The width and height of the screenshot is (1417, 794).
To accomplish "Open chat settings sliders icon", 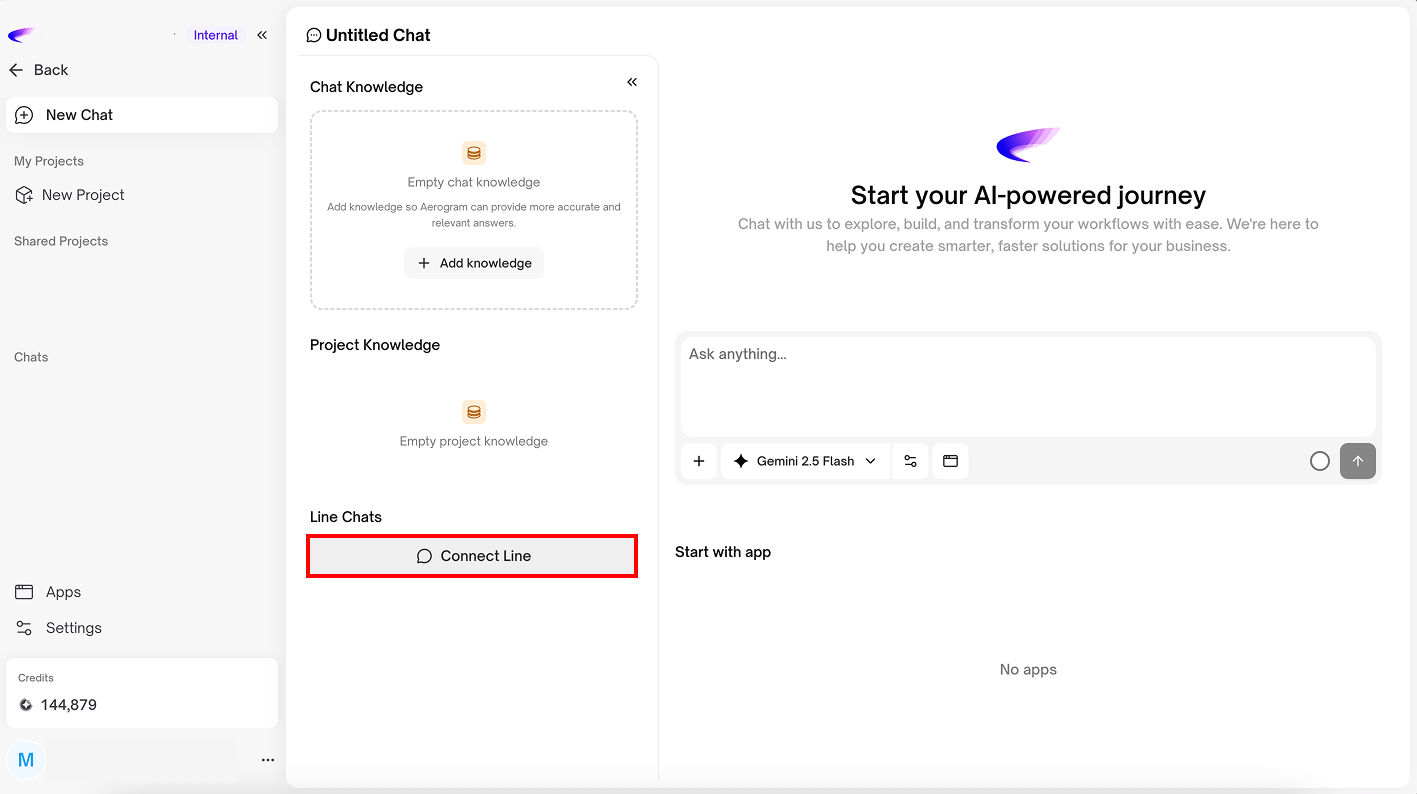I will pos(910,461).
